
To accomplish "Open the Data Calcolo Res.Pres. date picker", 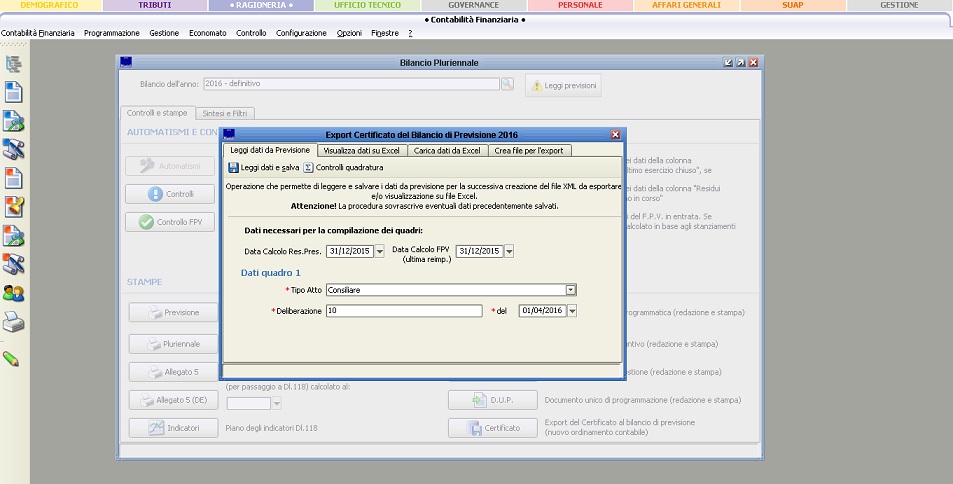I will click(378, 251).
